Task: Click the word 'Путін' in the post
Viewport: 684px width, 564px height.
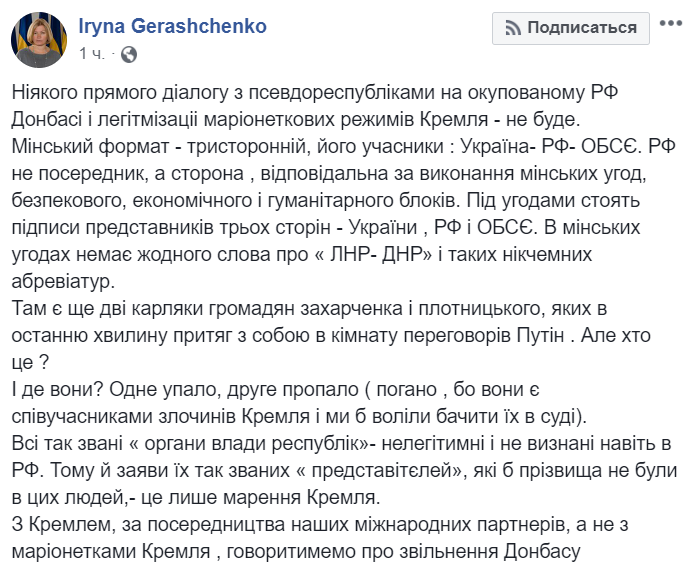Action: [540, 335]
